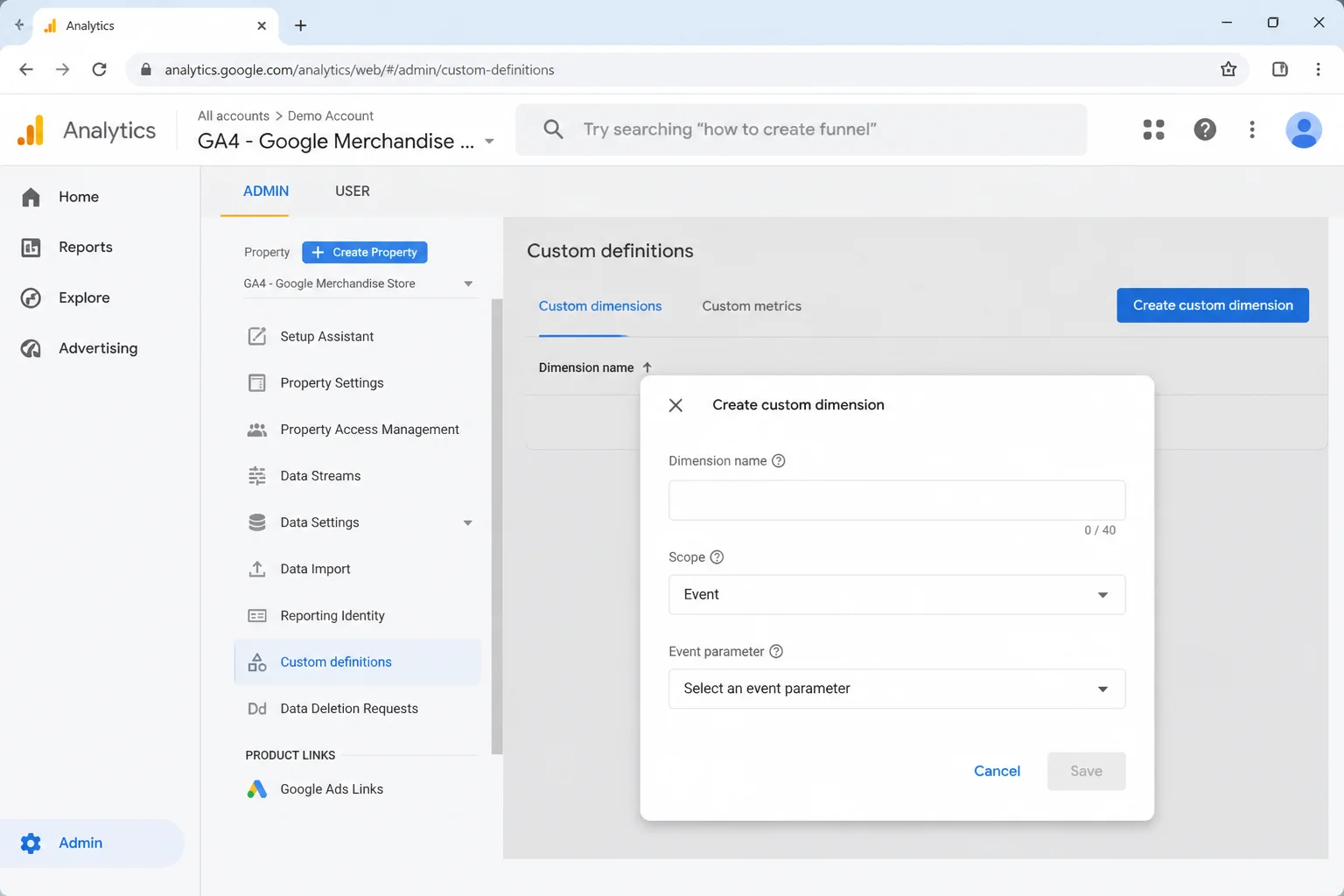
Task: Select the Explore compass icon
Action: (x=31, y=298)
